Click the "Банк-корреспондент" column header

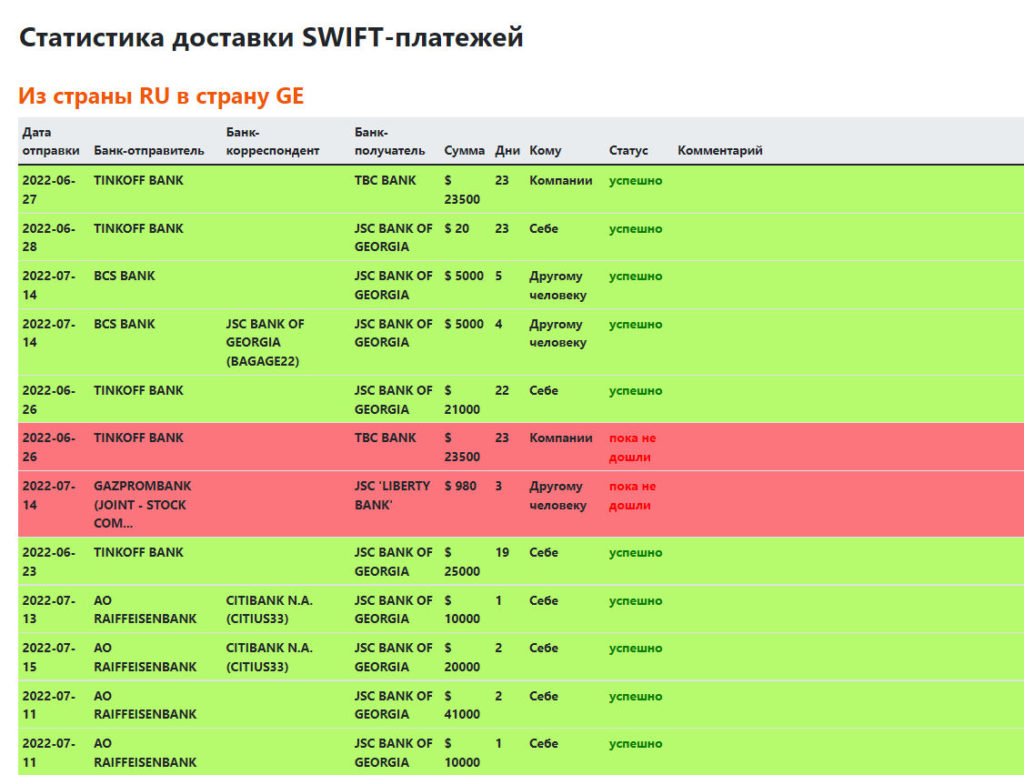[x=272, y=141]
